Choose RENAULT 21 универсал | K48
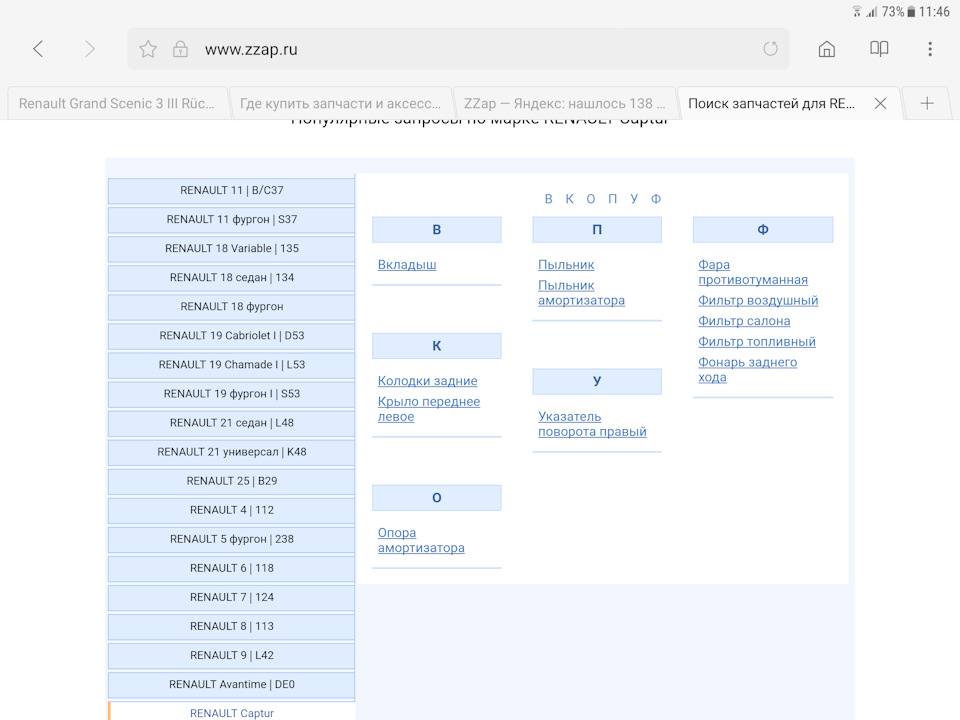The width and height of the screenshot is (960, 720). point(231,452)
